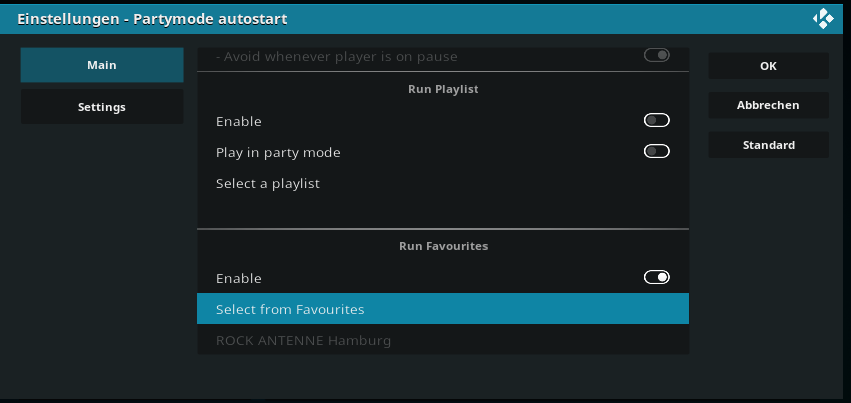Confirm settings with the OK button
The height and width of the screenshot is (403, 851).
tap(769, 66)
